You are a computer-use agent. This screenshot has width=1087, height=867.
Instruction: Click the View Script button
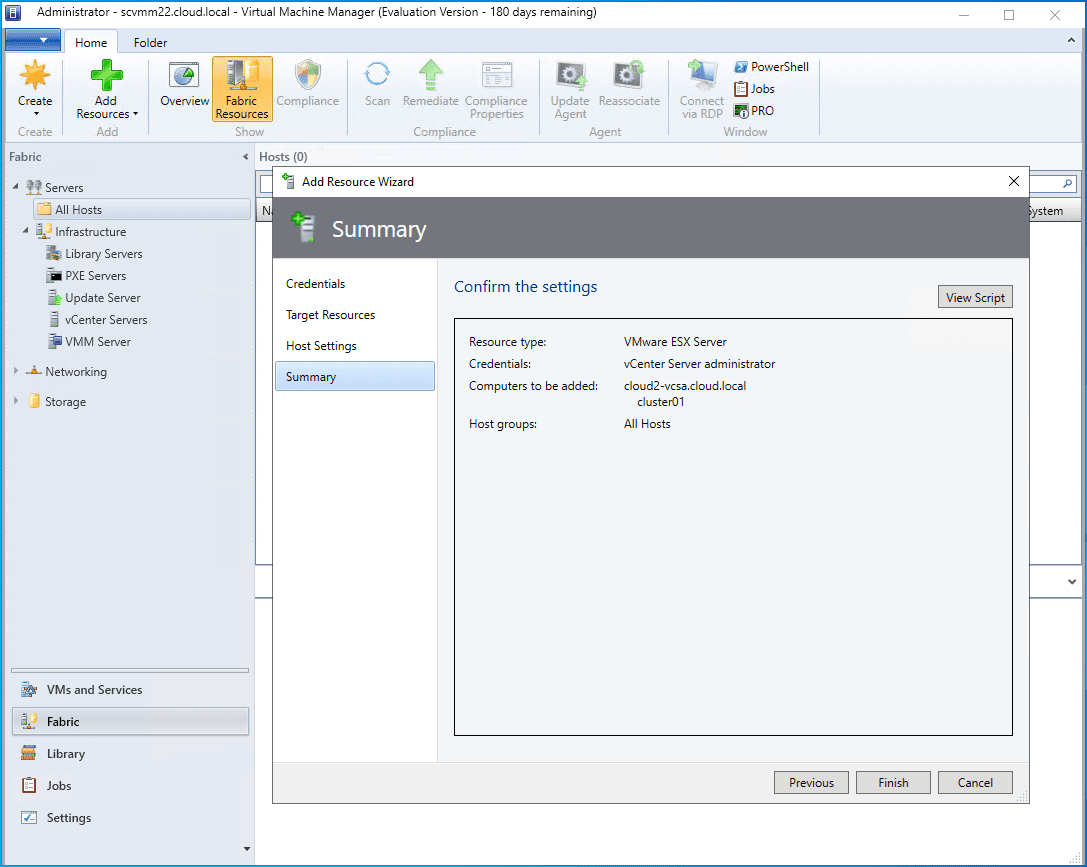[x=975, y=297]
